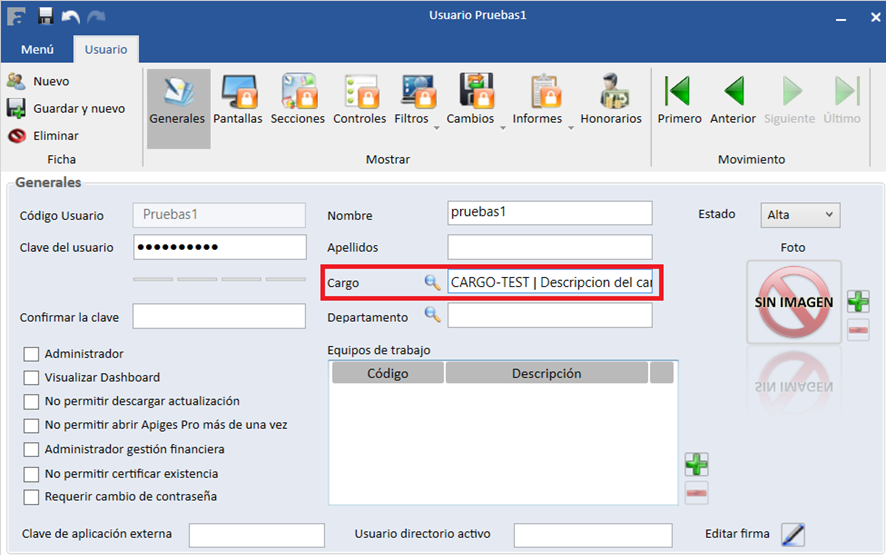Switch to the Menú tab
This screenshot has width=886, height=555.
tap(37, 49)
